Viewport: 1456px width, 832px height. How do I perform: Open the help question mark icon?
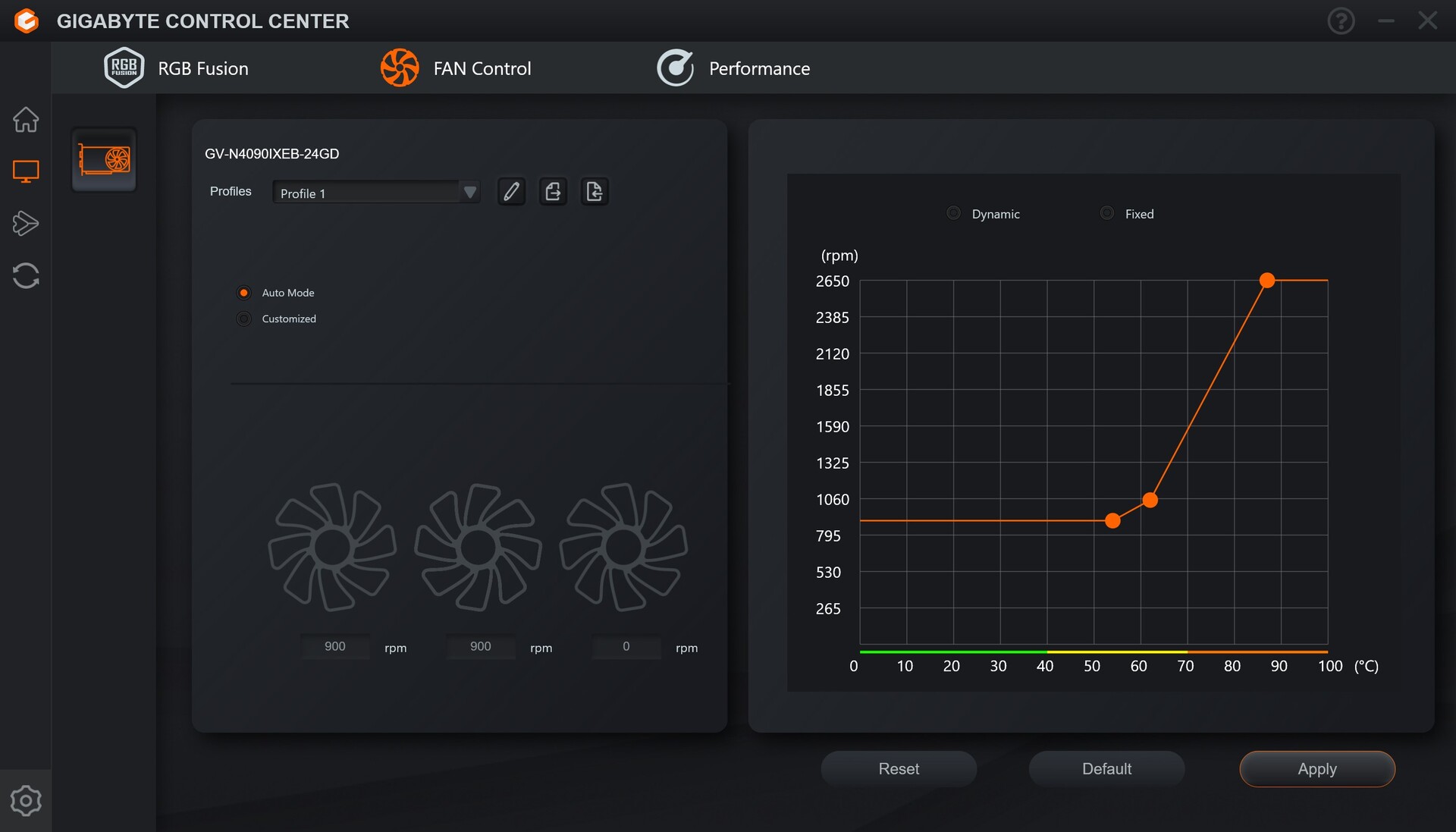tap(1341, 21)
